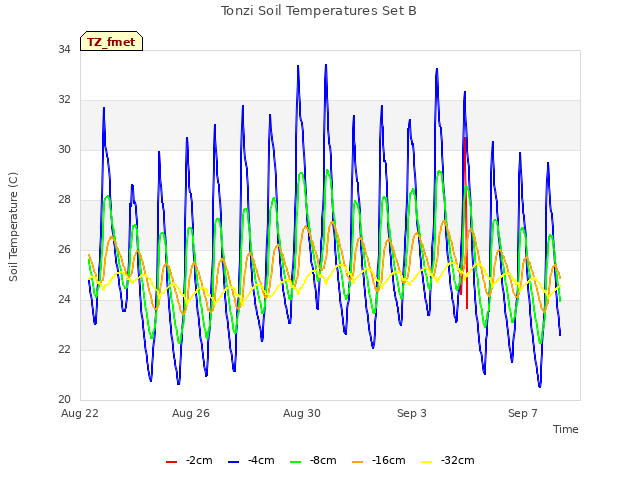Select the -2cm legend label
Viewport: 640px width, 480px height.
pyautogui.click(x=199, y=460)
